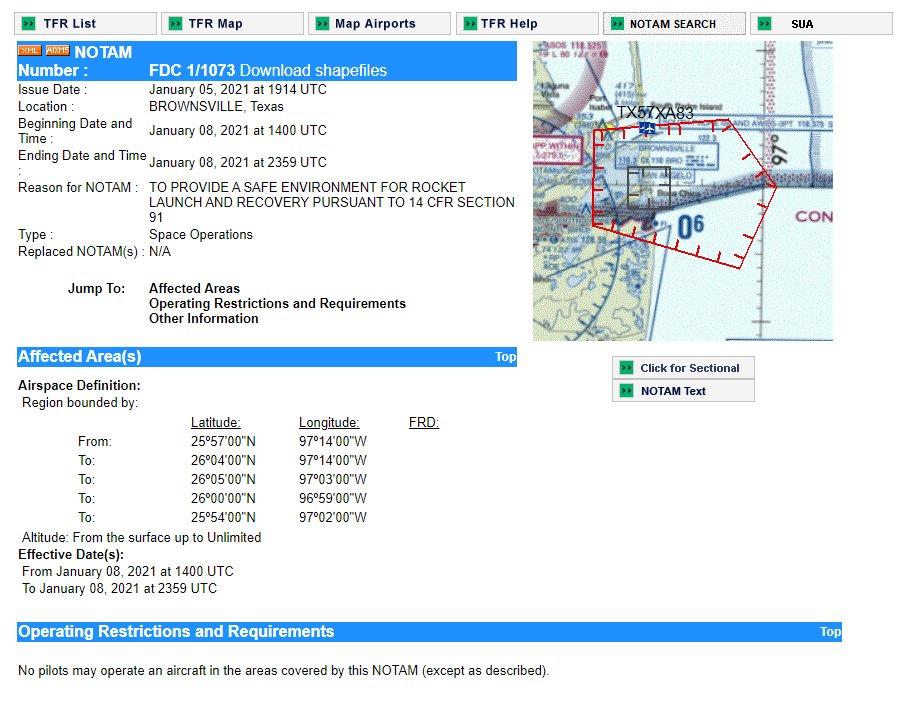The width and height of the screenshot is (909, 707).
Task: Click the blue airport icon on the map
Action: [648, 128]
